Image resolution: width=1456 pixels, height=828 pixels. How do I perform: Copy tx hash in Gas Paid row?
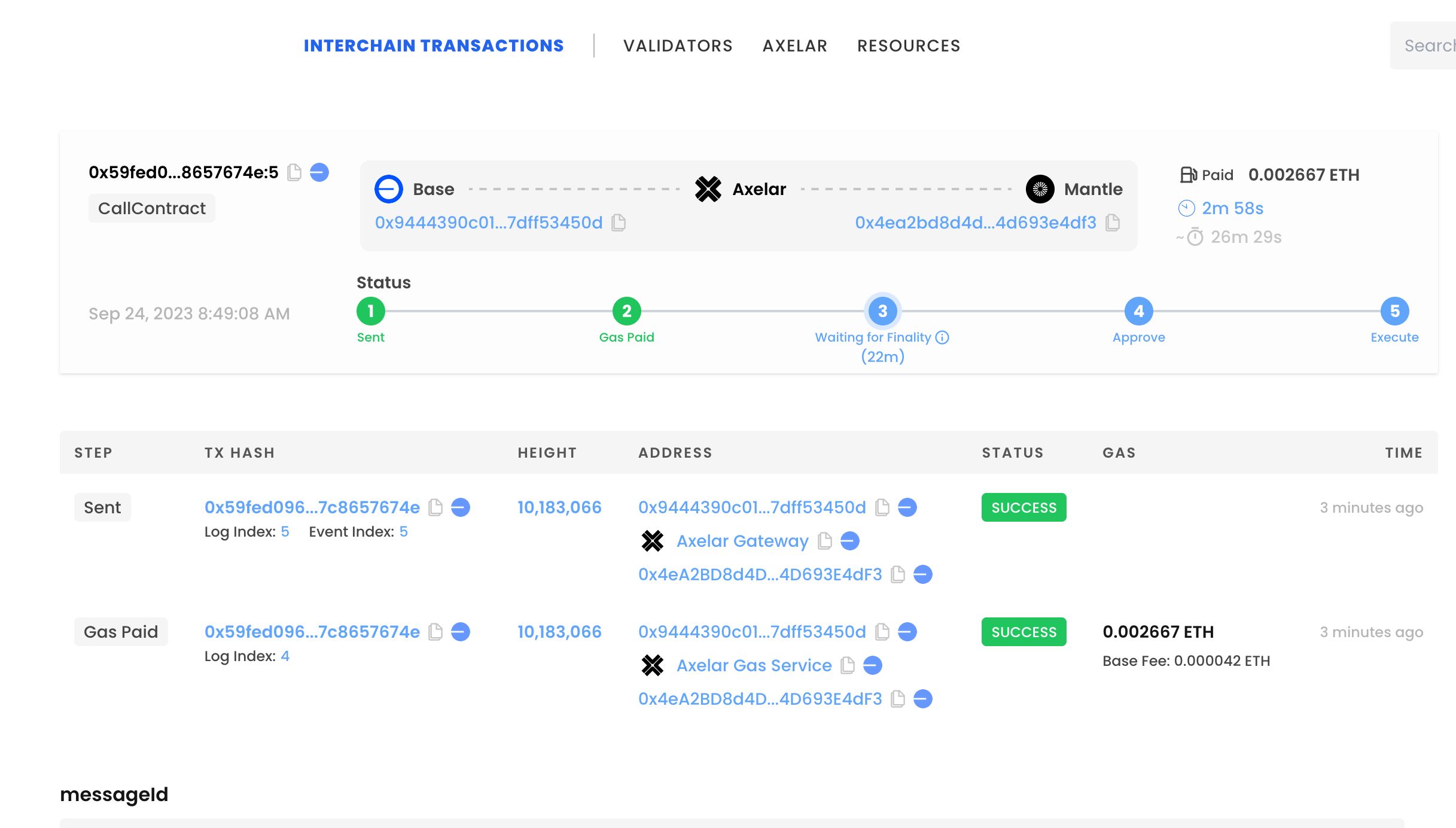[x=436, y=632]
